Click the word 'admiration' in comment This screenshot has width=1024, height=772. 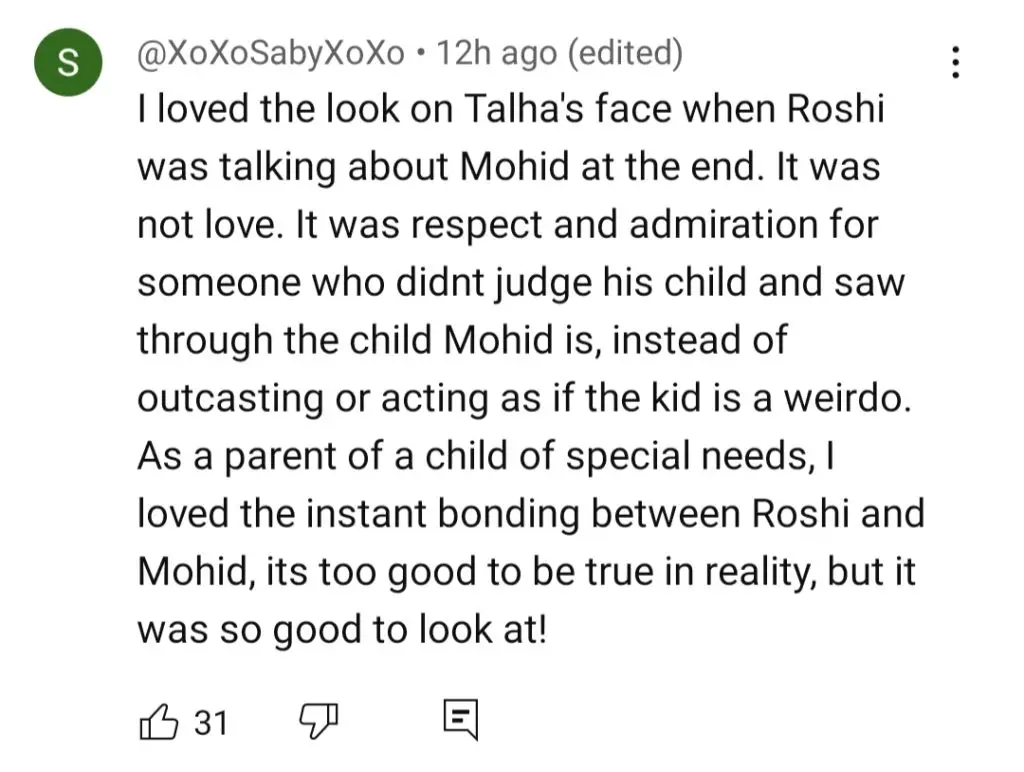(x=725, y=225)
